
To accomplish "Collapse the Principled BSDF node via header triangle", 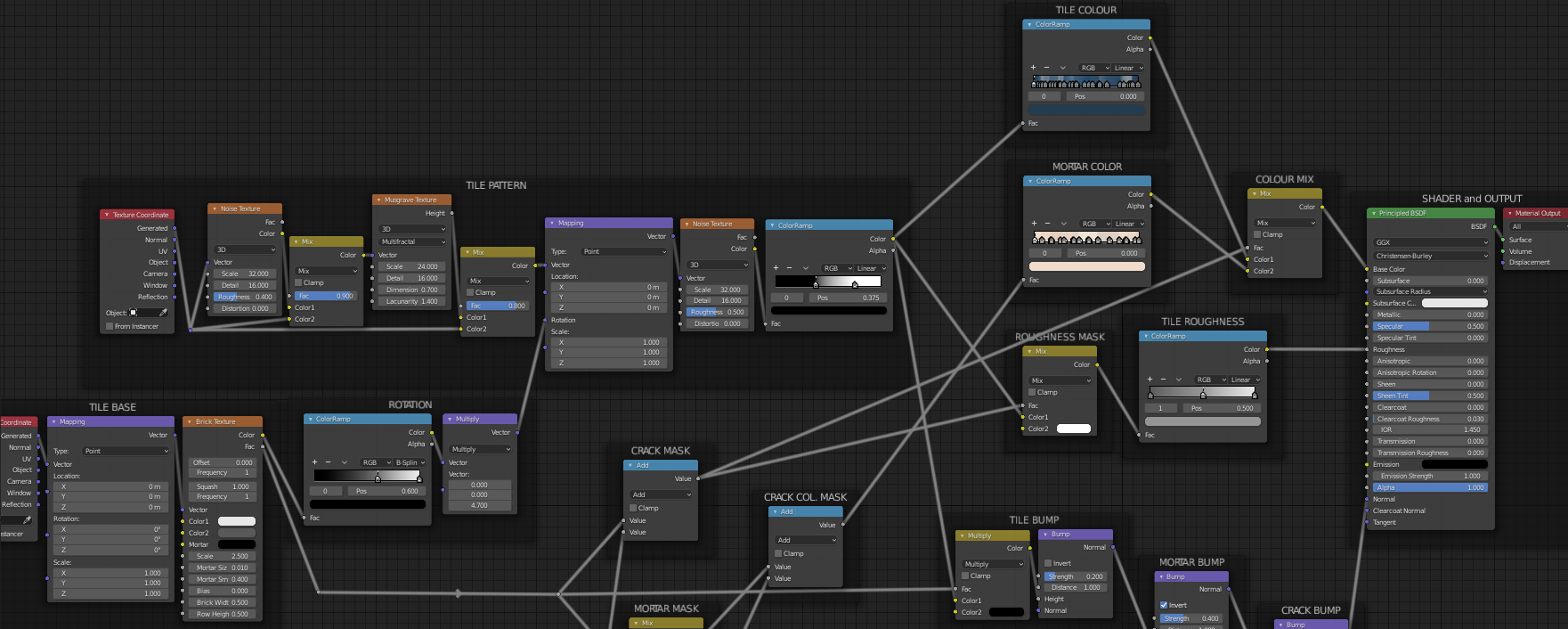I will click(x=1373, y=214).
